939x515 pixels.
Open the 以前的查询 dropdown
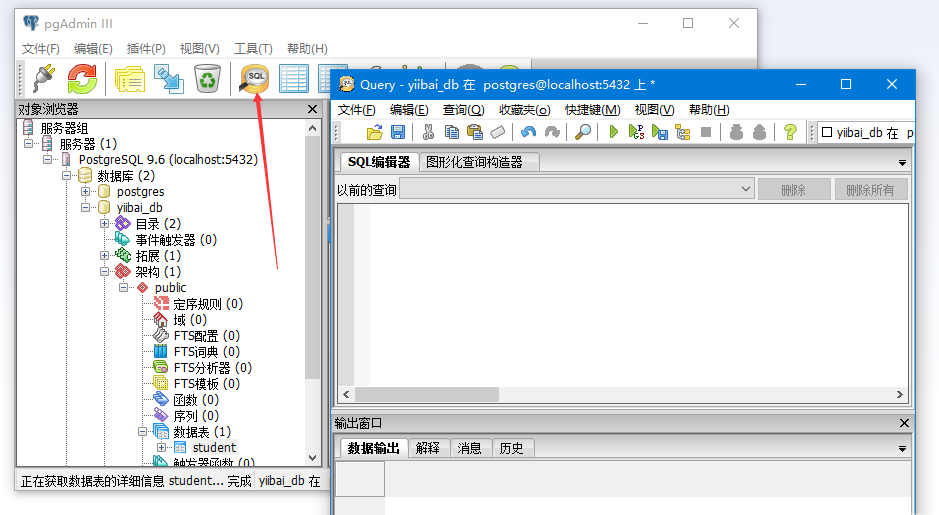pos(746,189)
